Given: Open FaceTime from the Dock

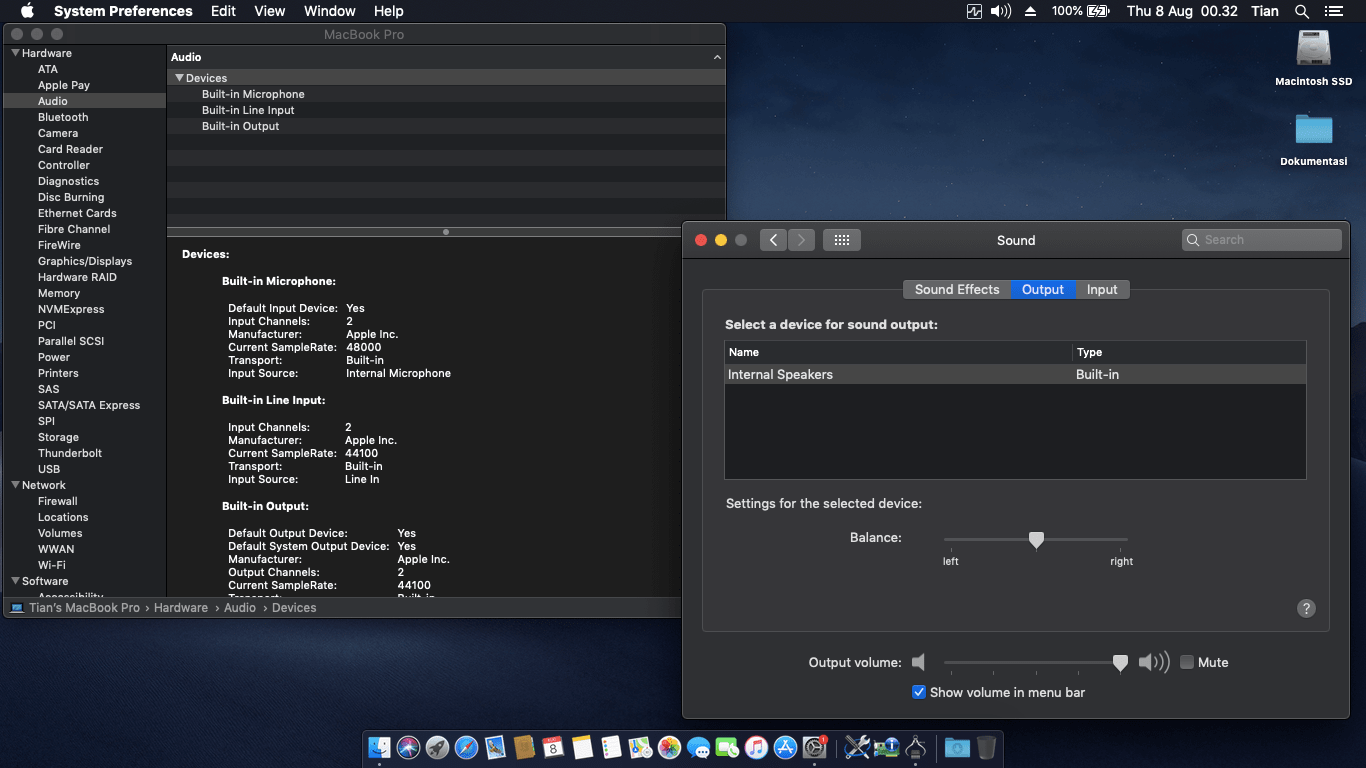Looking at the screenshot, I should (x=728, y=747).
